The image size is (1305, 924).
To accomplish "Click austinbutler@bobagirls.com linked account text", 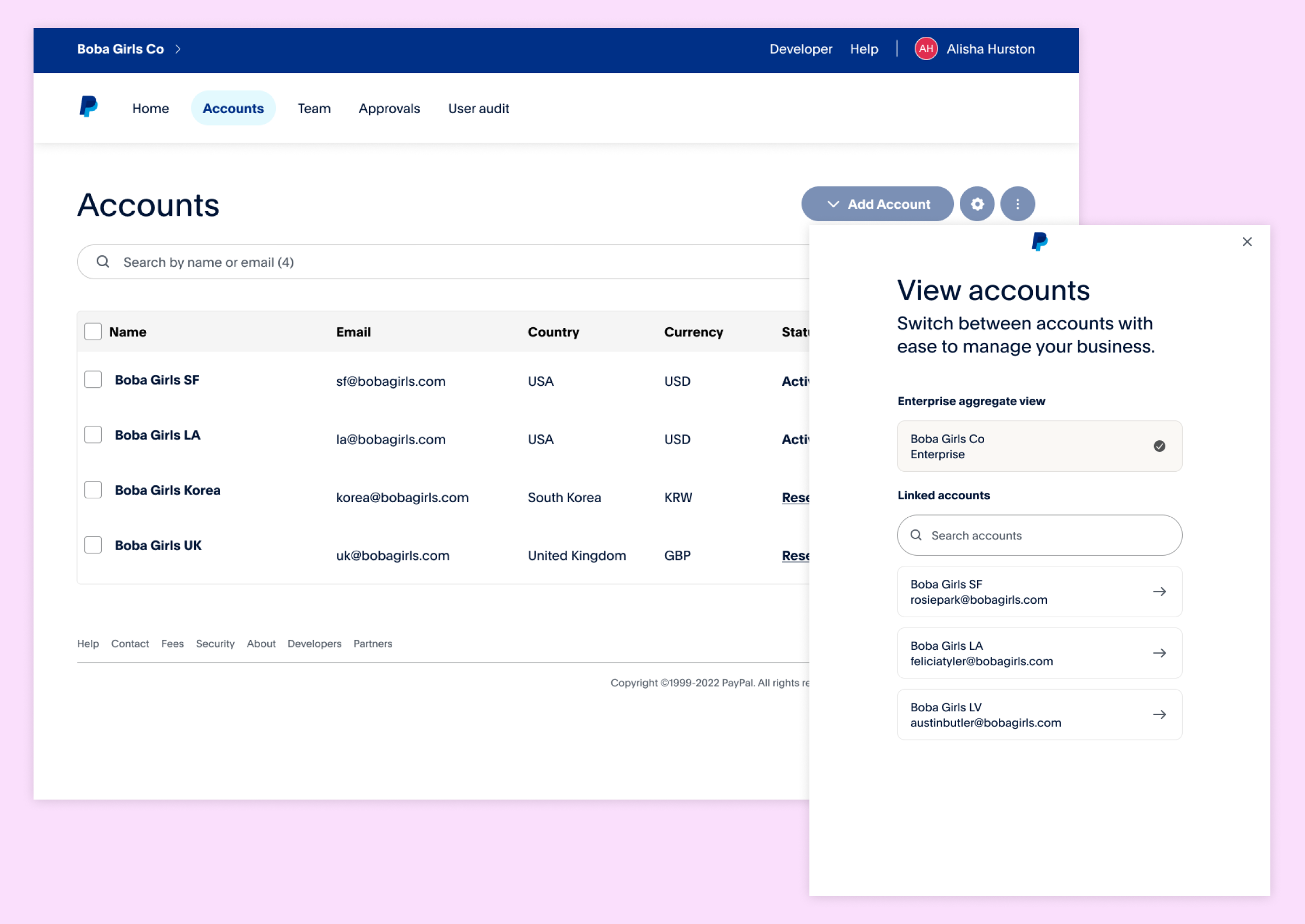I will pyautogui.click(x=985, y=723).
